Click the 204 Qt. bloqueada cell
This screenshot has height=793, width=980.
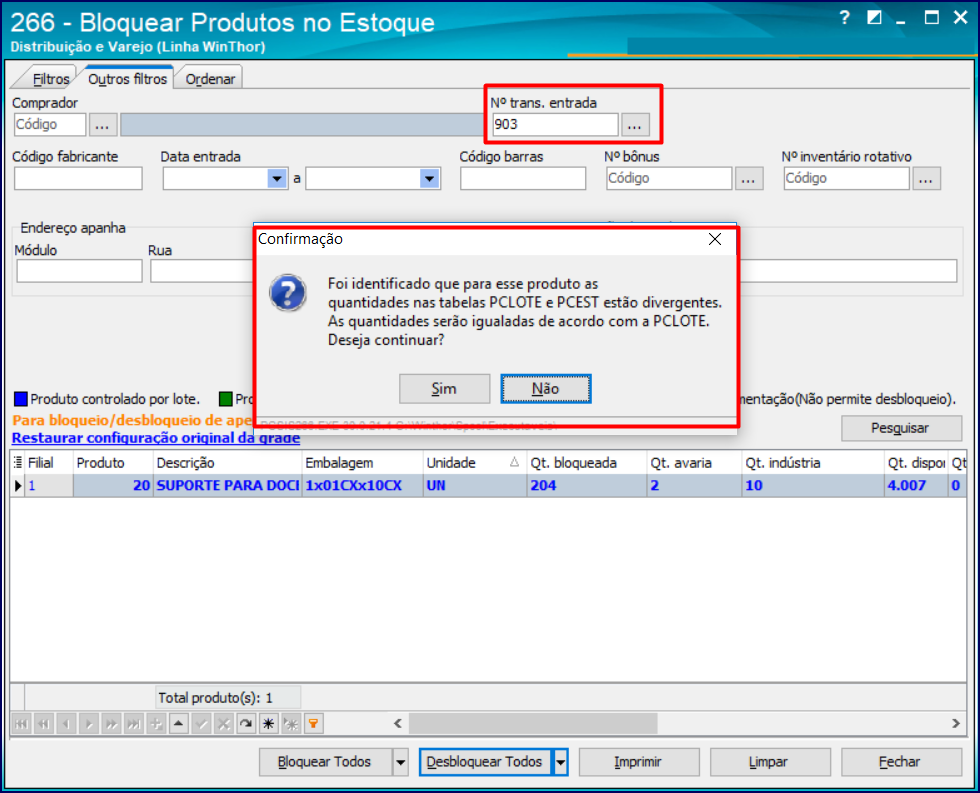tap(587, 486)
